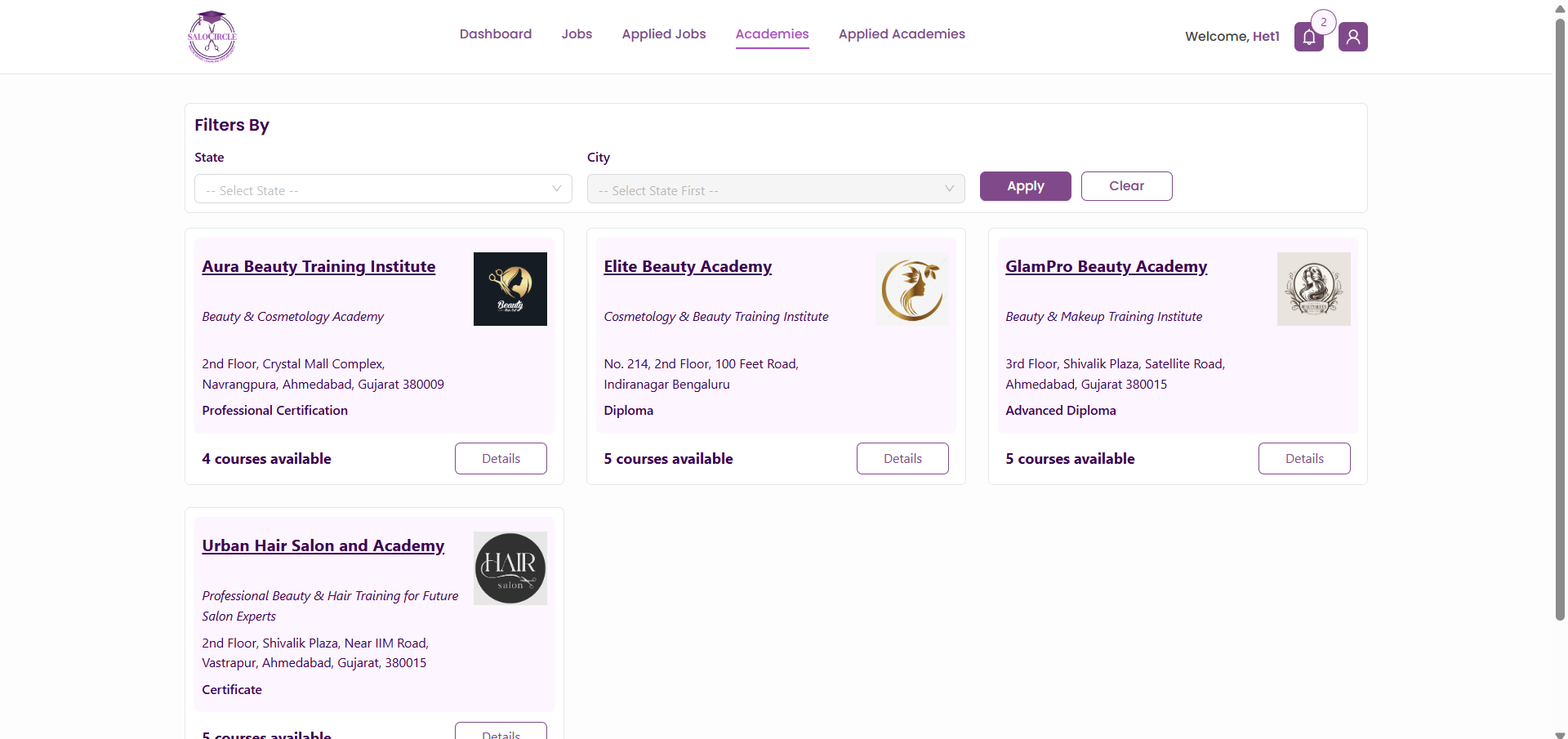1568x739 pixels.
Task: View Details for GlamPro Beauty Academy
Action: tap(1304, 459)
